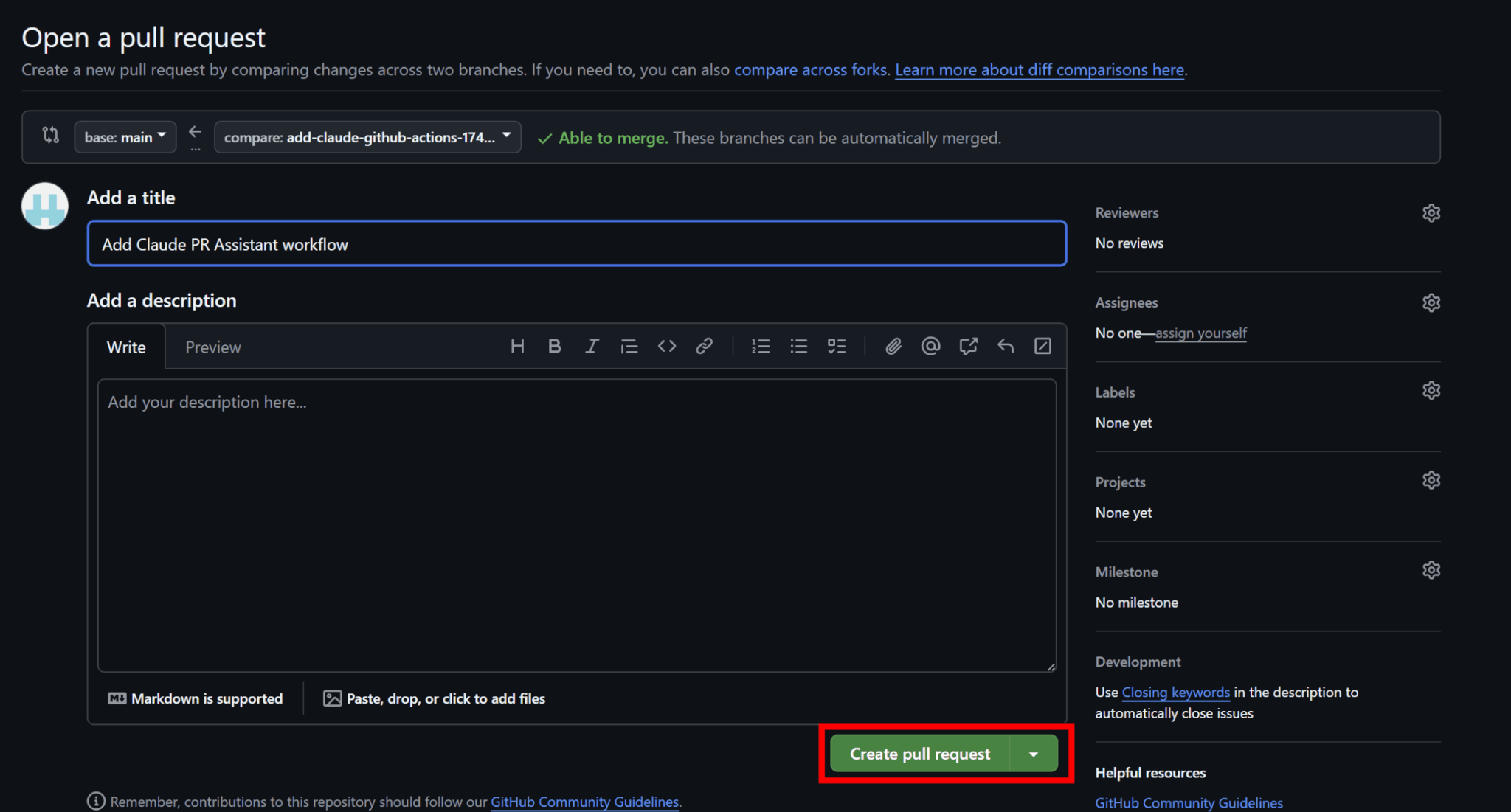Click the 'Able to merge.' status text
Screen dimensions: 1511x812
point(612,138)
